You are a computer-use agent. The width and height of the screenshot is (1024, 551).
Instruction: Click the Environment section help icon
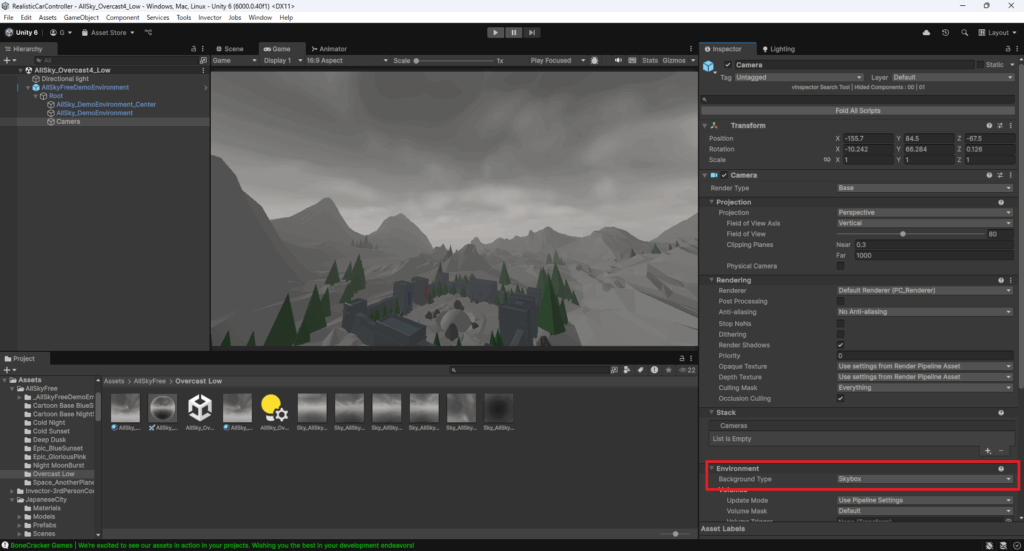coord(1001,469)
